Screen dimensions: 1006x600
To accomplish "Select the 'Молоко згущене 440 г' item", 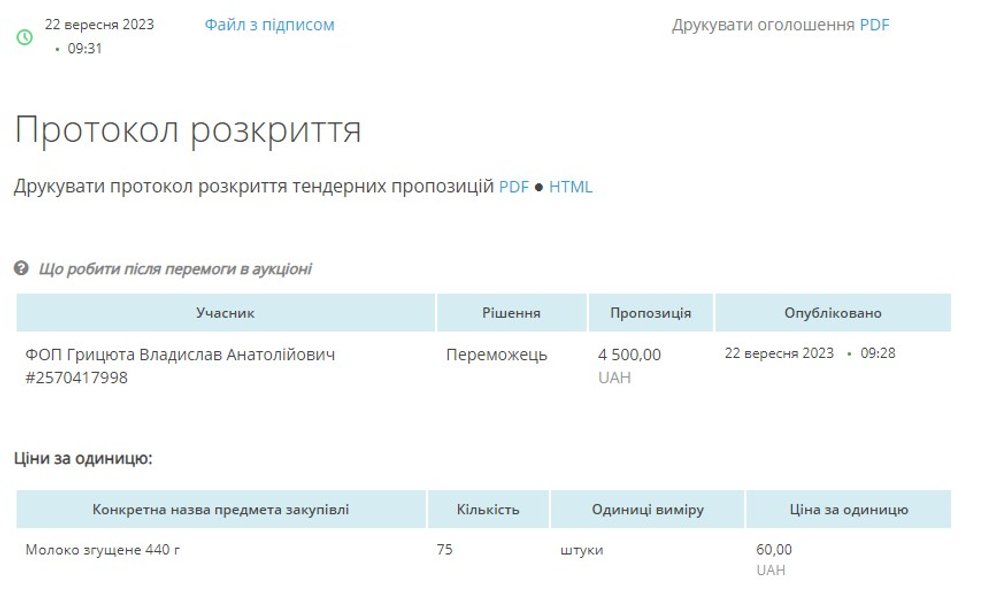I will click(x=103, y=550).
